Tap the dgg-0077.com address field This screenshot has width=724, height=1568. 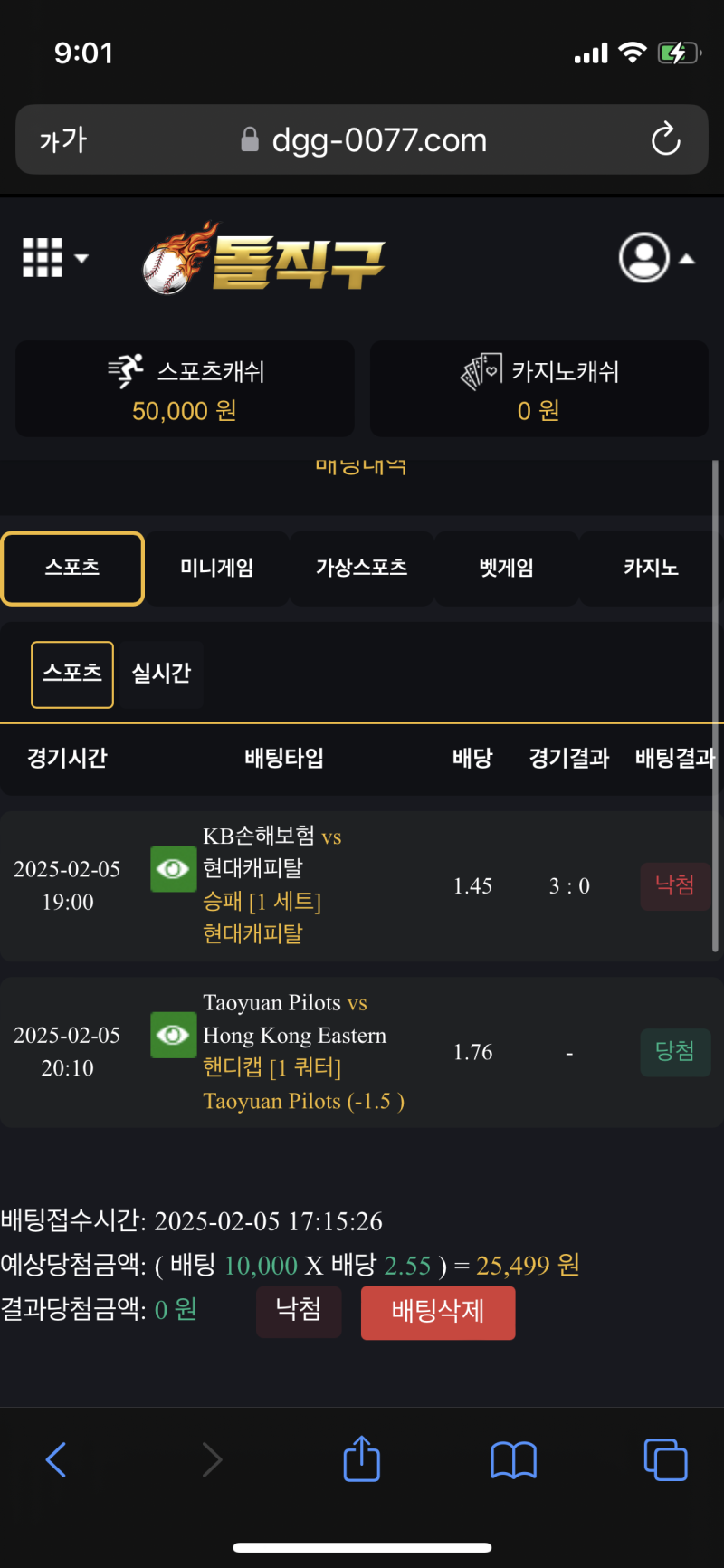(378, 140)
